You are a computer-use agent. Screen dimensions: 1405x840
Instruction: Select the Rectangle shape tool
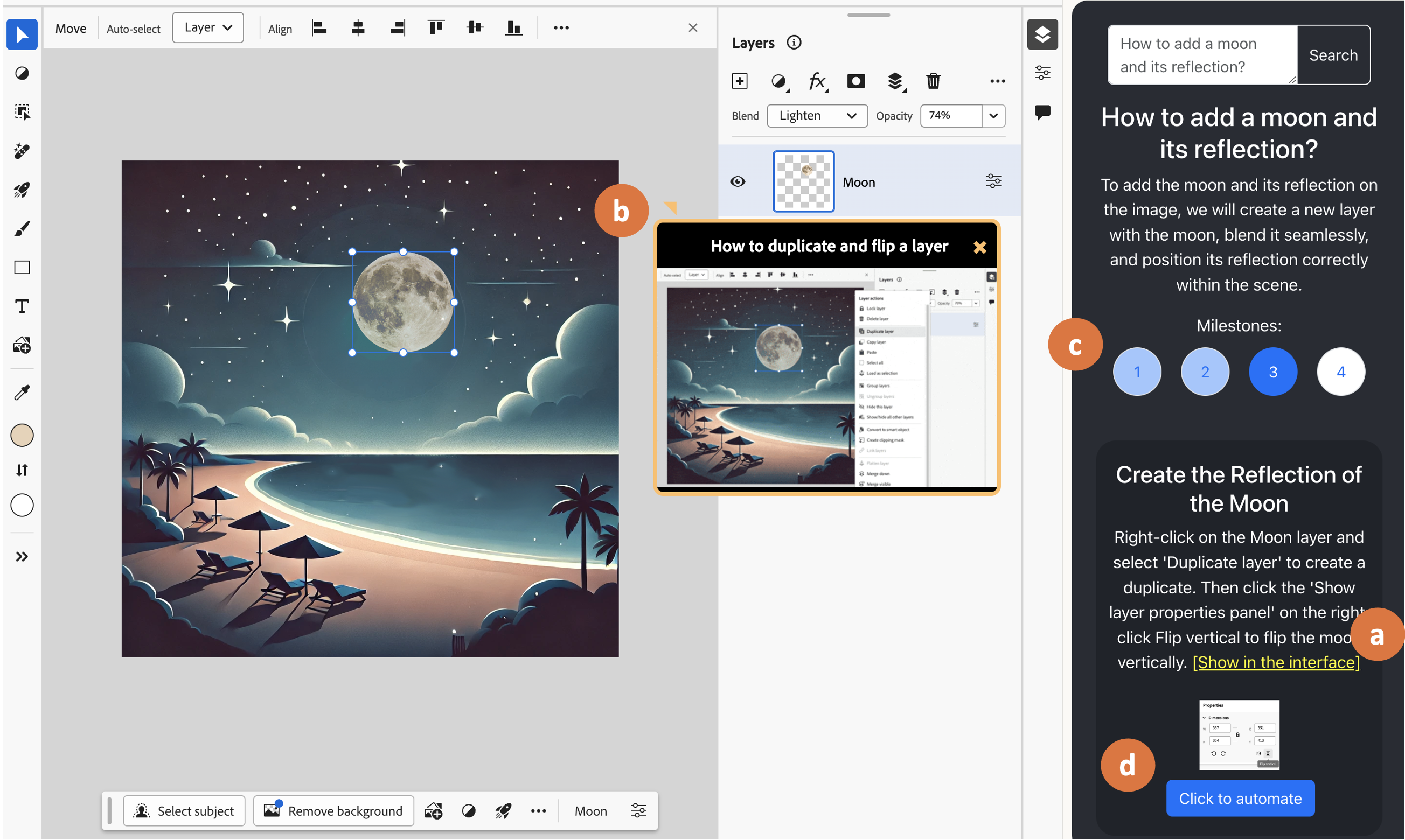(x=22, y=267)
